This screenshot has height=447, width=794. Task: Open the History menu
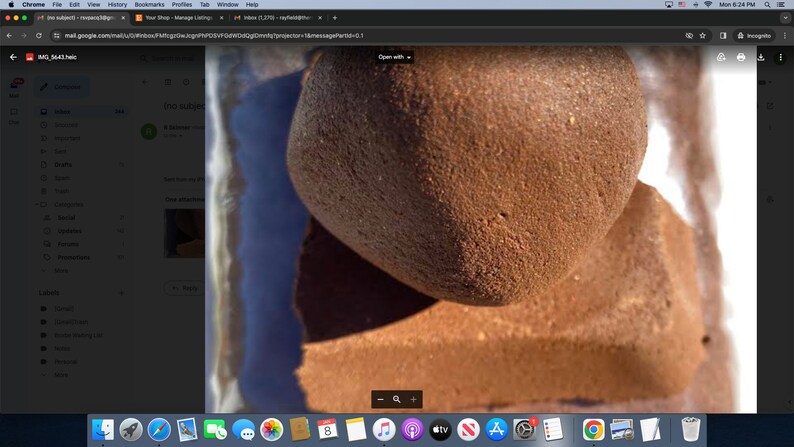[x=117, y=5]
